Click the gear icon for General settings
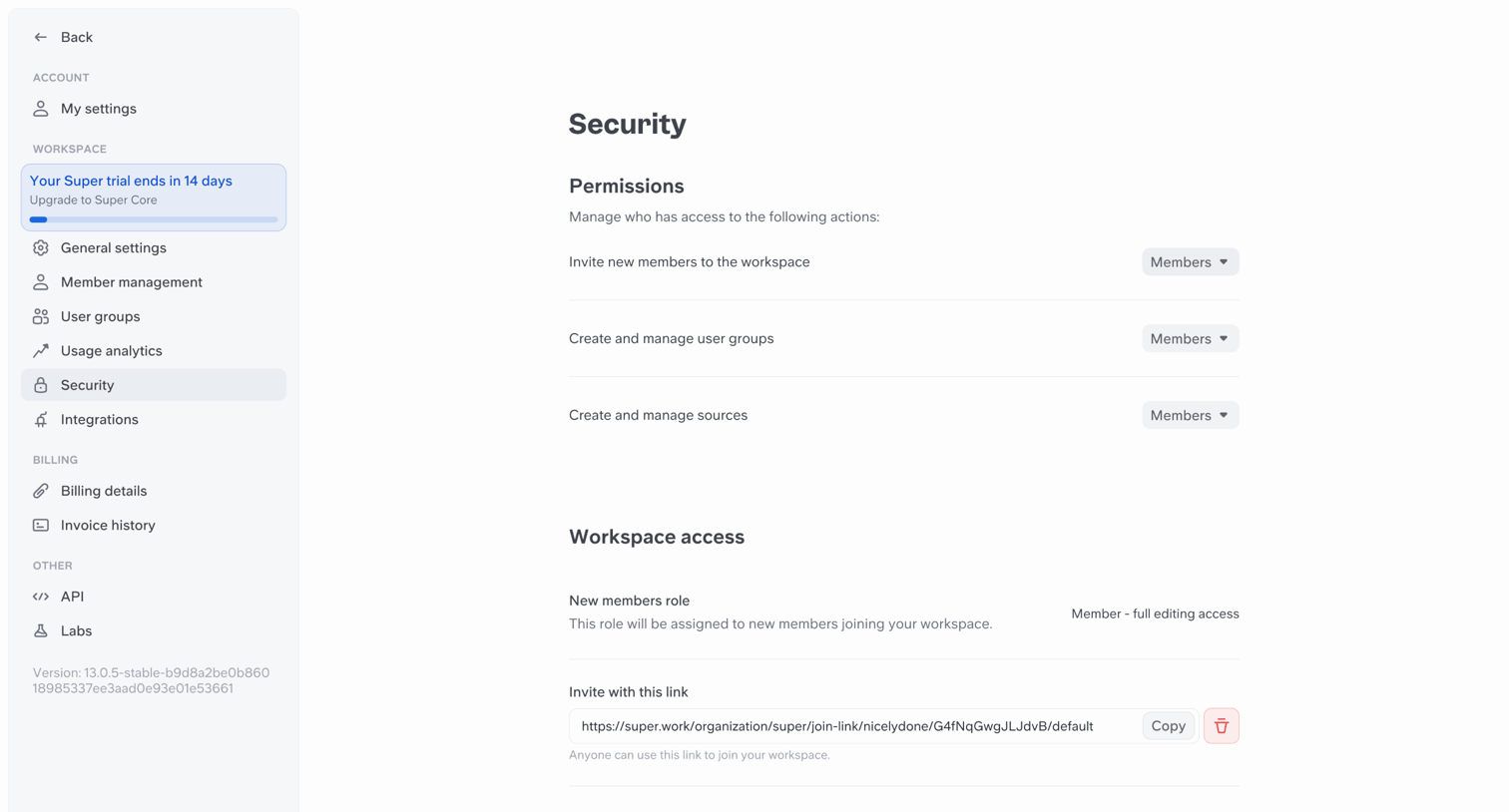Viewport: 1509px width, 812px height. pyautogui.click(x=41, y=247)
